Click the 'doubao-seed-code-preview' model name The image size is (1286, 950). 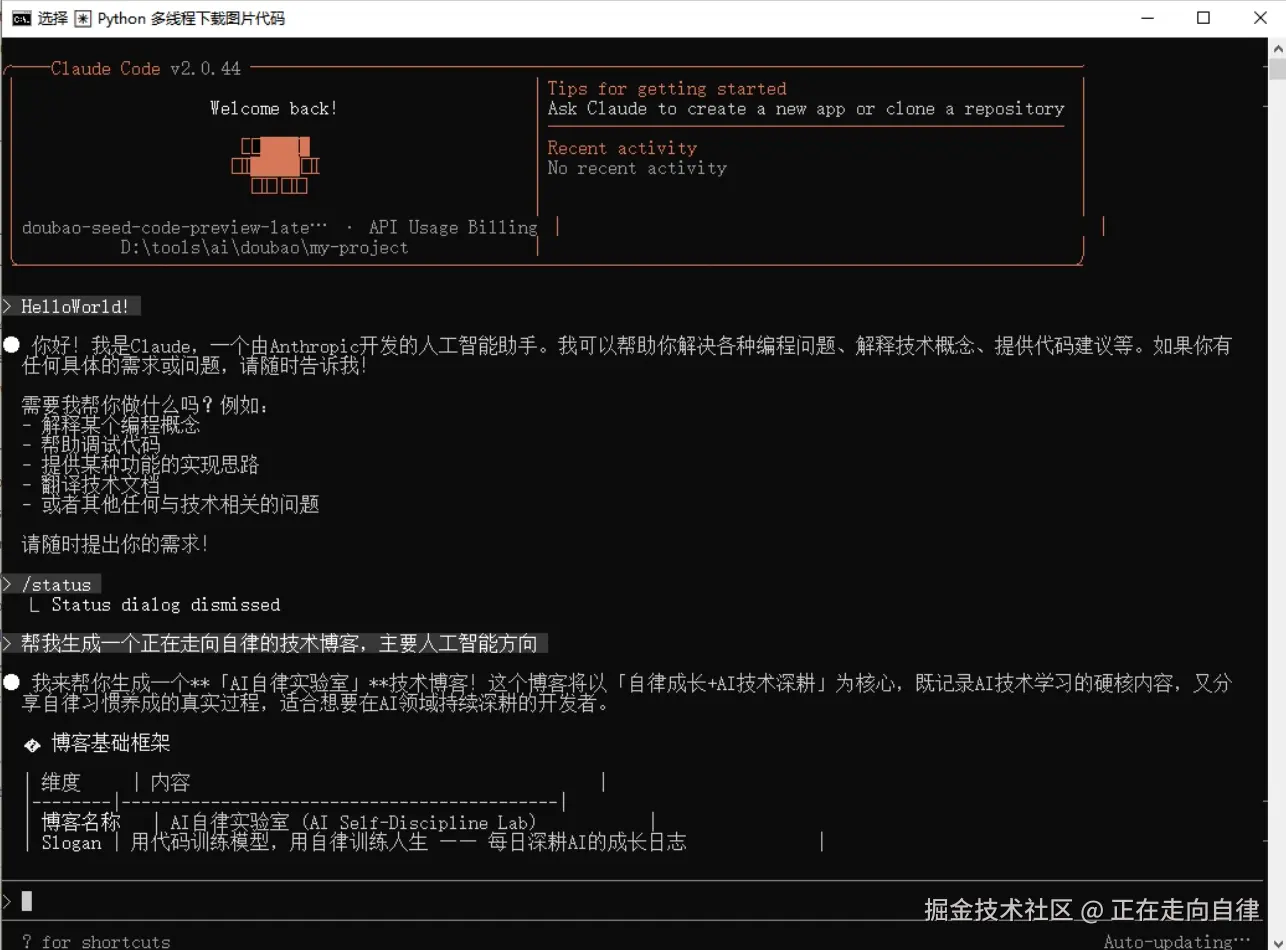174,227
